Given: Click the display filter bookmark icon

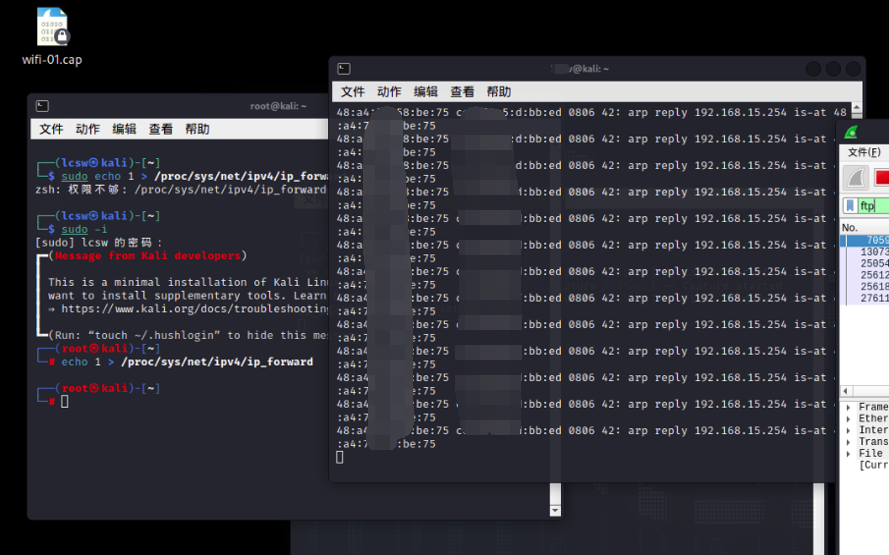Looking at the screenshot, I should click(x=849, y=206).
